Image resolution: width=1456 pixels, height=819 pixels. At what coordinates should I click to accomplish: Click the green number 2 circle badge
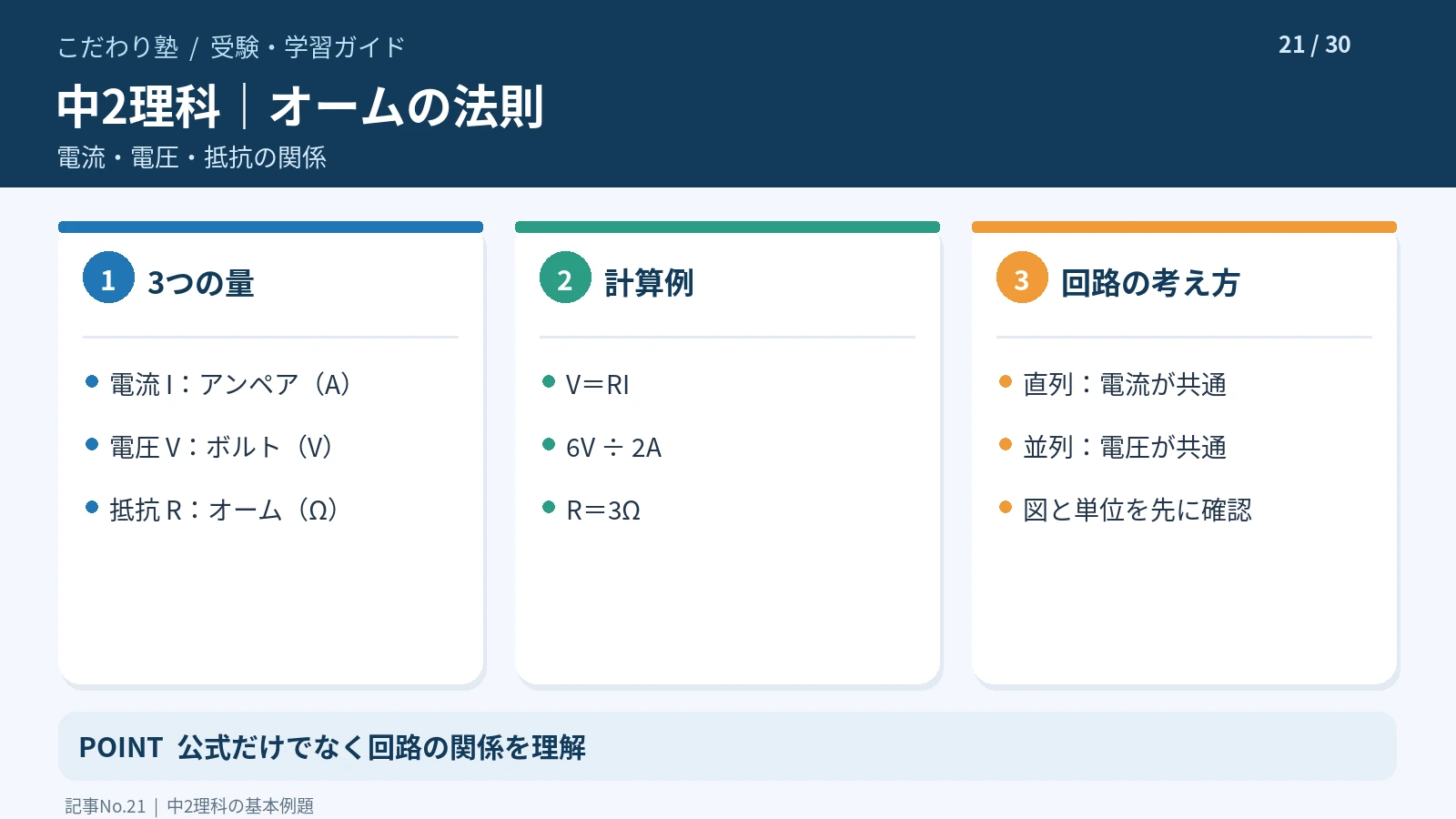(x=565, y=278)
